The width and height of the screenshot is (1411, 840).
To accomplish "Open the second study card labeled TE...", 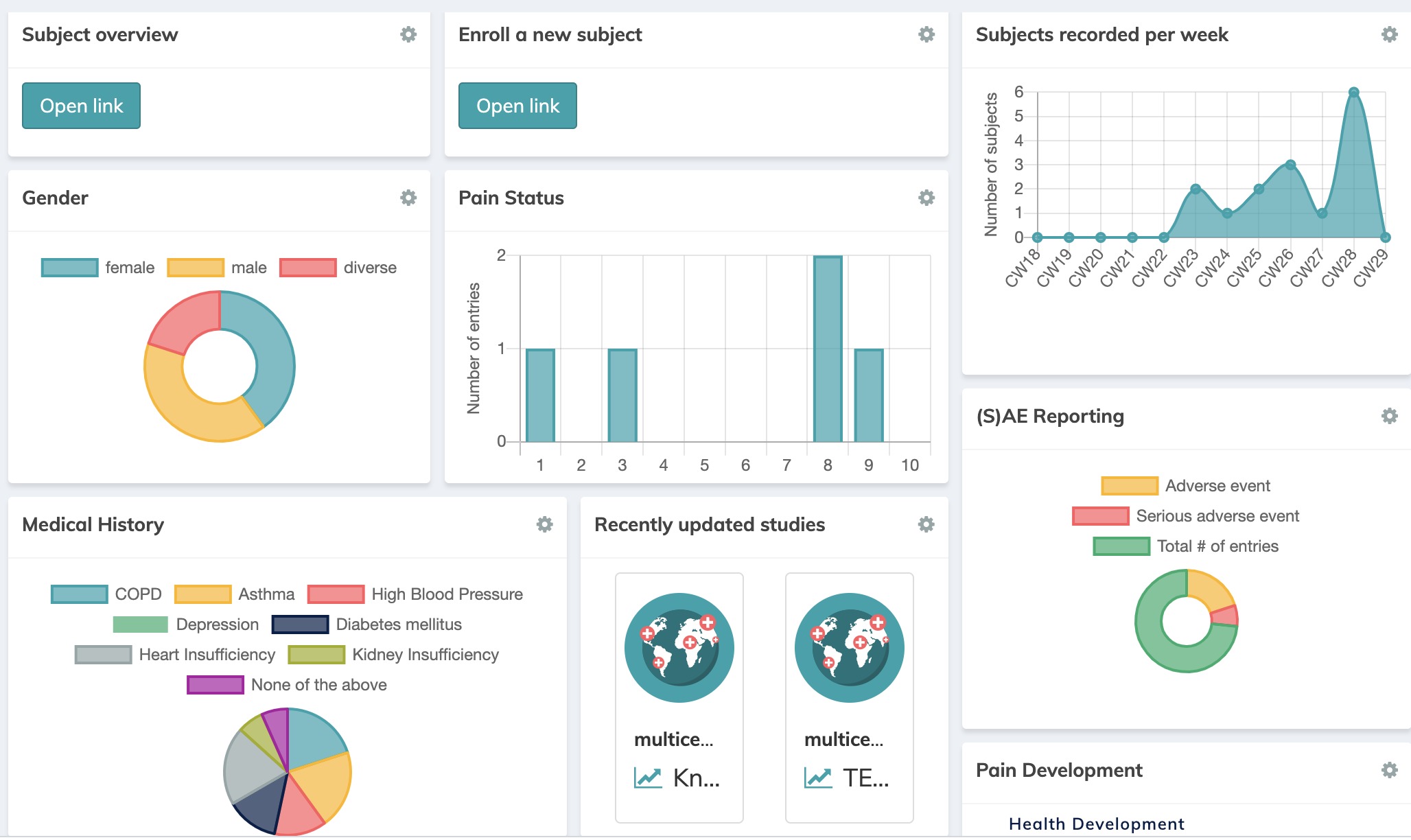I will click(849, 778).
